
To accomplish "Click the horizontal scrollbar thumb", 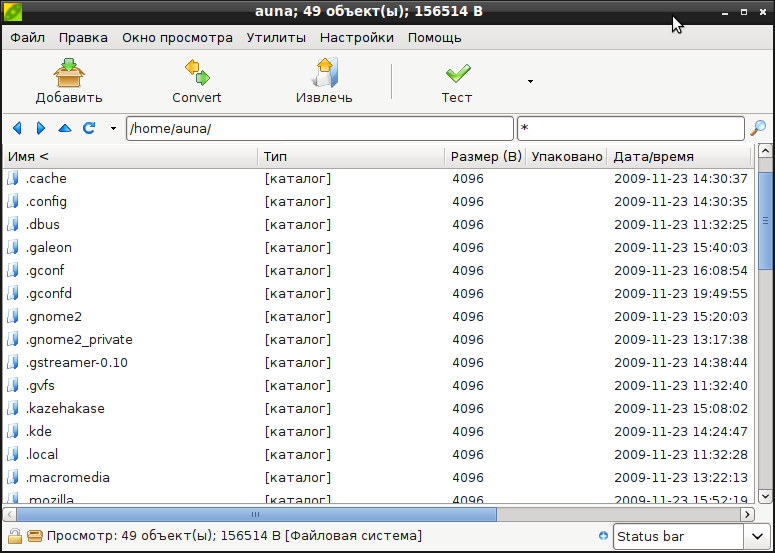I will tap(256, 514).
